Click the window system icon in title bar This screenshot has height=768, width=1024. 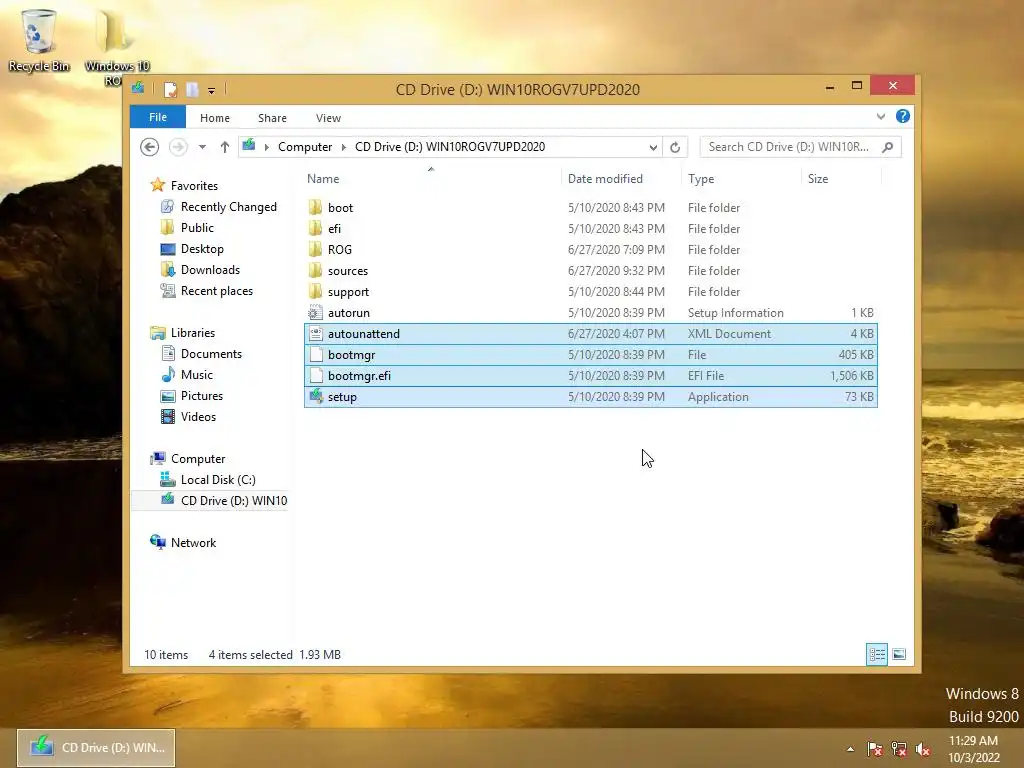point(138,89)
